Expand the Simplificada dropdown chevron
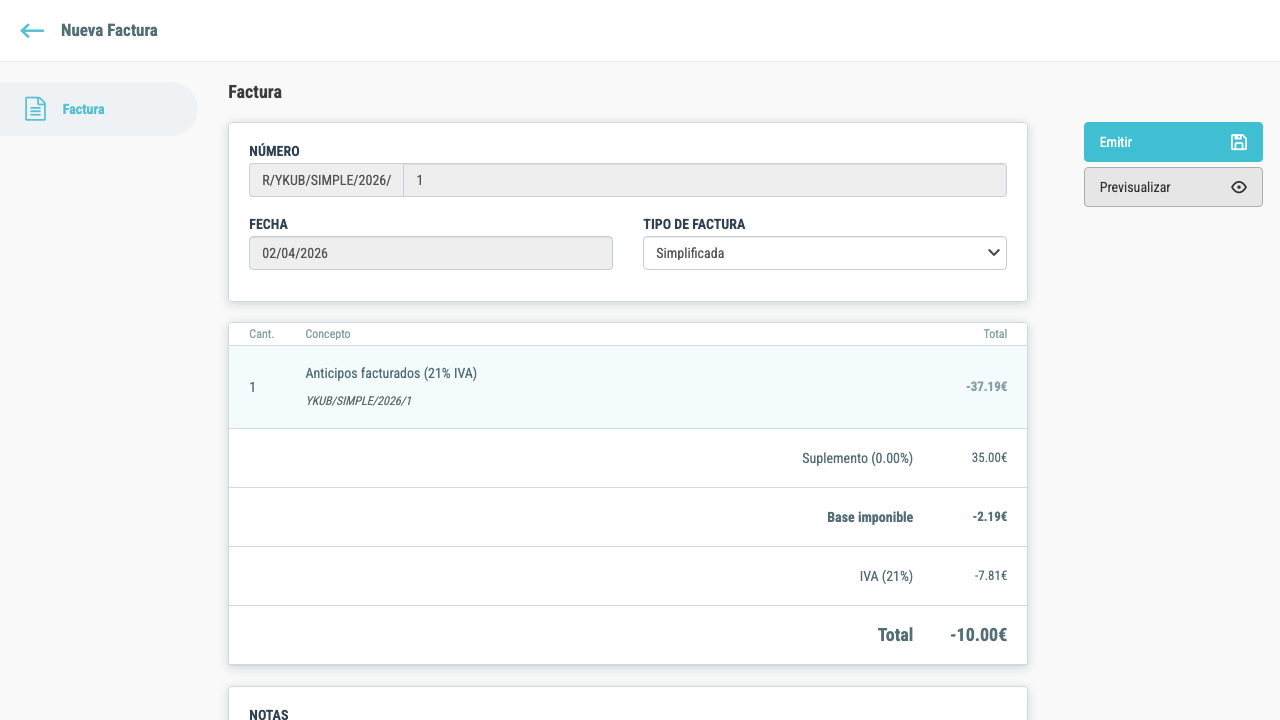The height and width of the screenshot is (720, 1280). (993, 253)
